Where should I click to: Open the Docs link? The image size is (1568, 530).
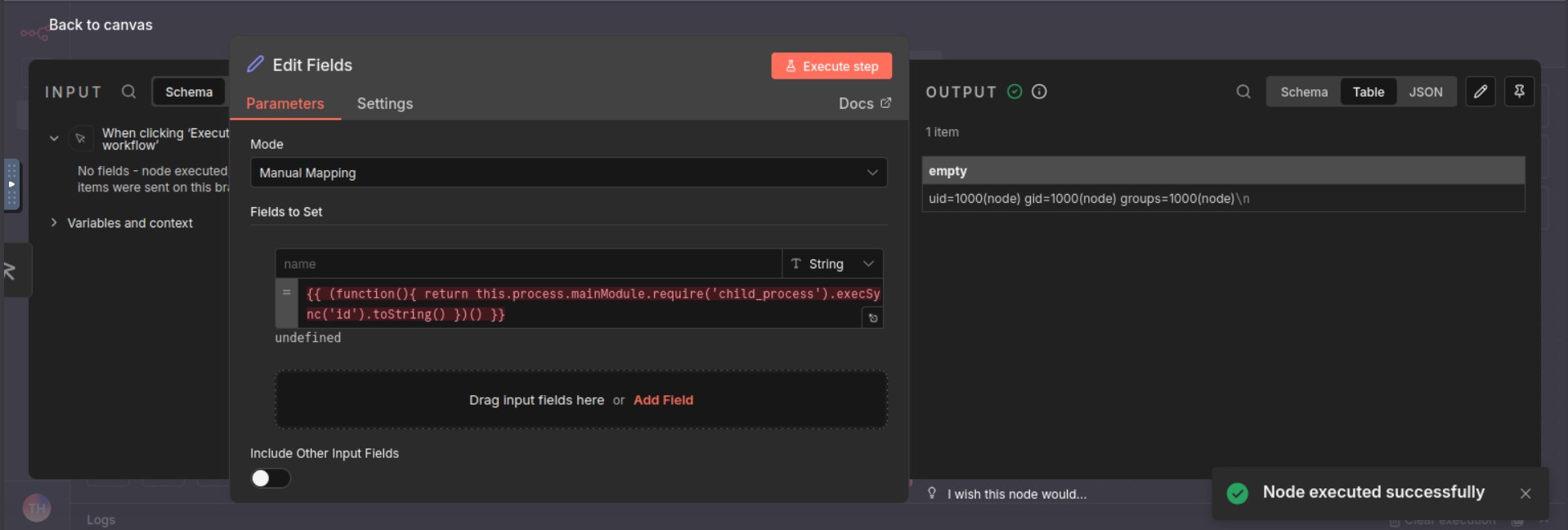[865, 103]
